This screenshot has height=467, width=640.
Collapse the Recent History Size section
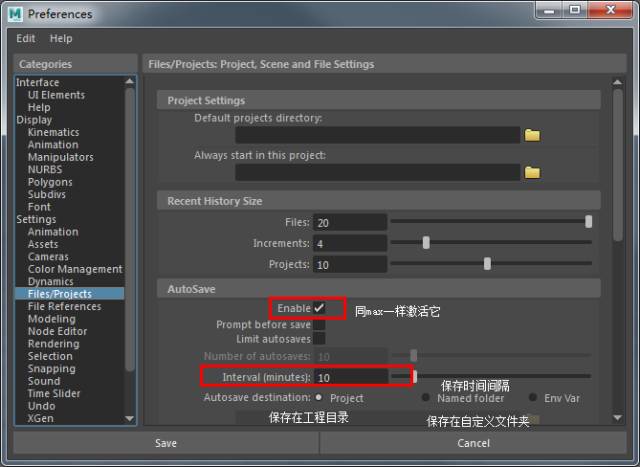pos(378,201)
